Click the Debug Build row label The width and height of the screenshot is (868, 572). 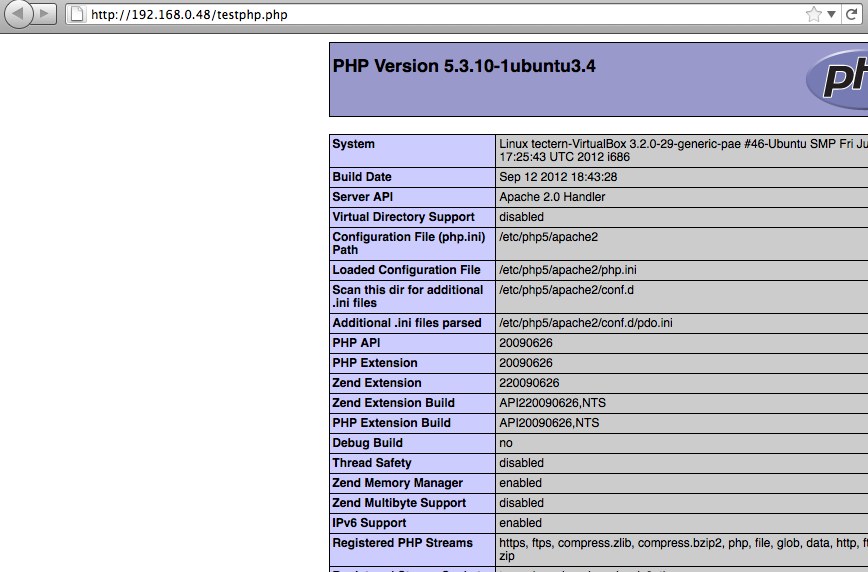367,443
